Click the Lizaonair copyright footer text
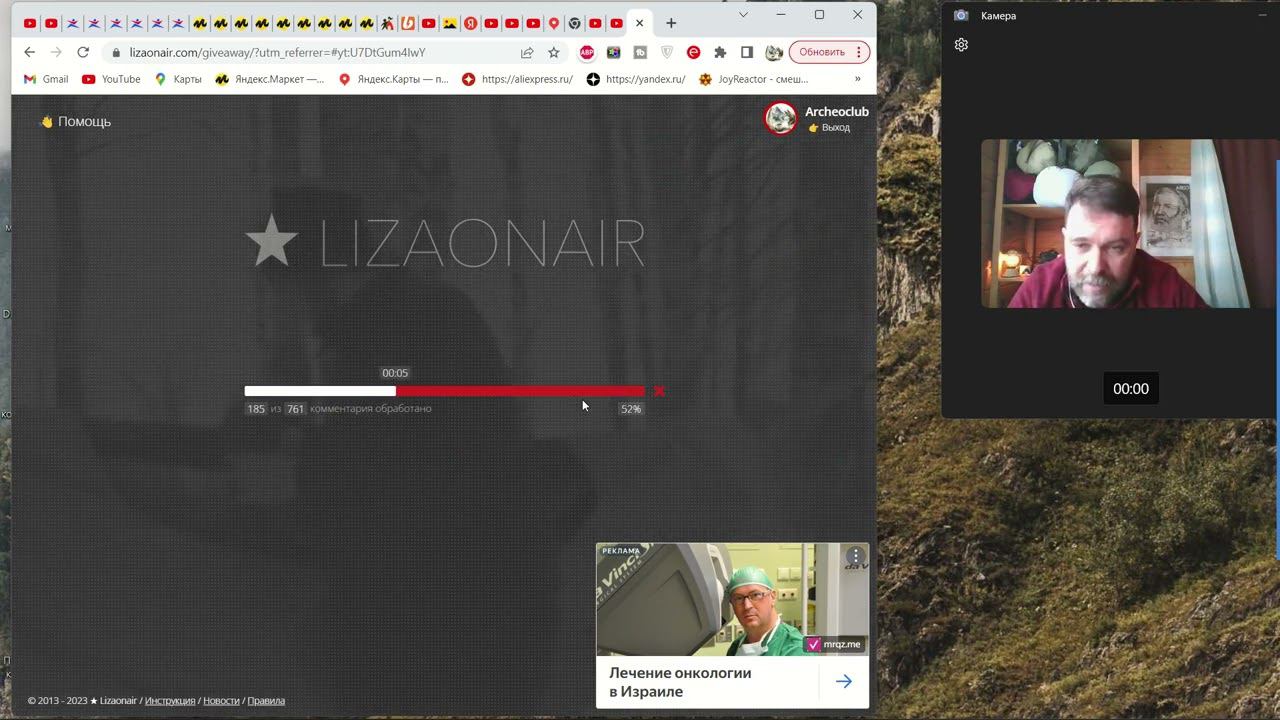The width and height of the screenshot is (1280, 720). (x=83, y=701)
